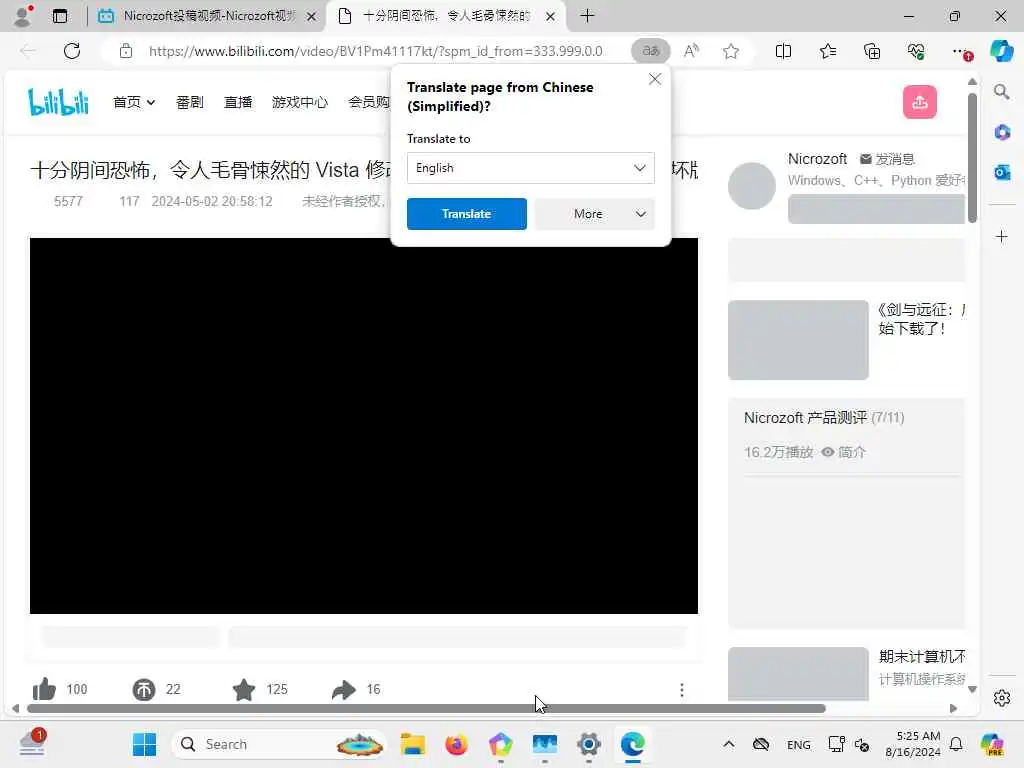1024x768 pixels.
Task: Click the pink upload button
Action: 920,102
